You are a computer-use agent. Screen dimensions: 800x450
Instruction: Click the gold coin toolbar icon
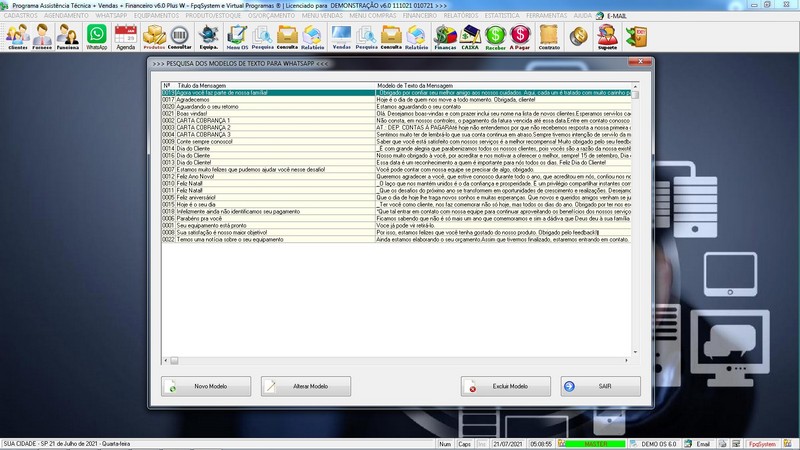pyautogui.click(x=579, y=37)
